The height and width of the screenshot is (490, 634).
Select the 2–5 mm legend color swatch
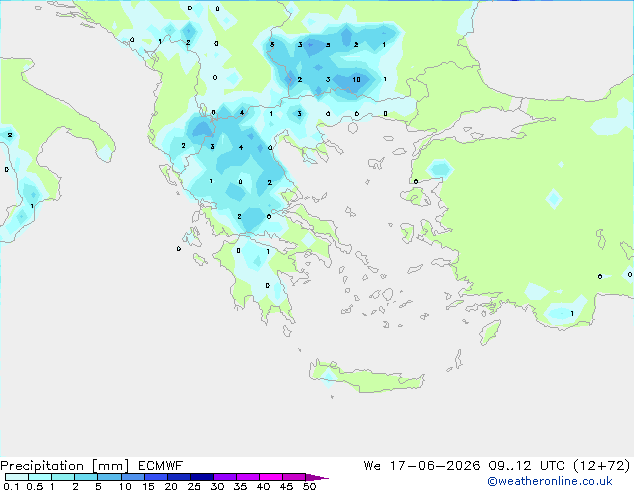pyautogui.click(x=86, y=477)
